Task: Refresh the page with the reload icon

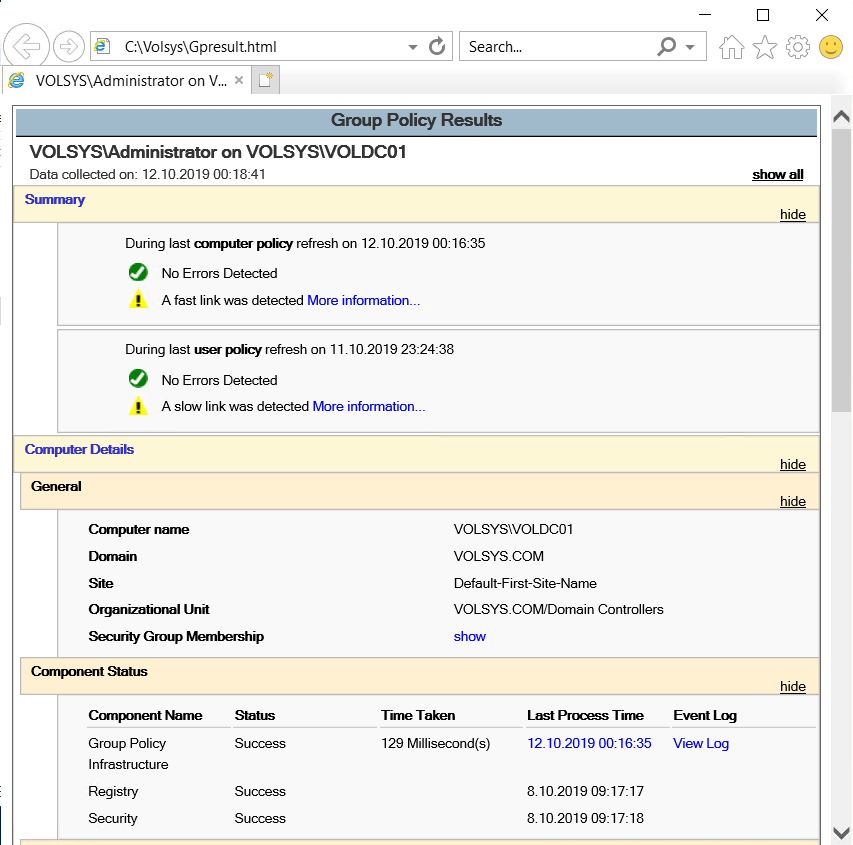Action: pyautogui.click(x=437, y=46)
